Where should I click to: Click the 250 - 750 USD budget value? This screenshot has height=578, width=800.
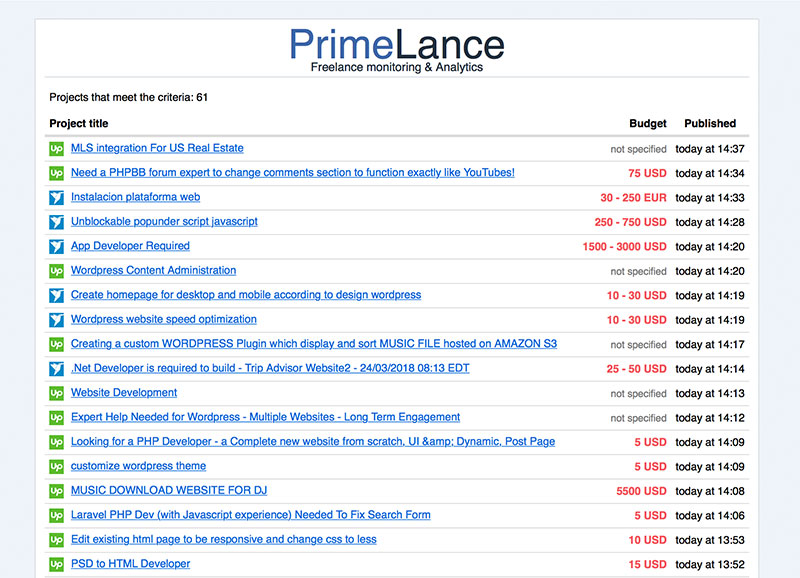[x=630, y=222]
